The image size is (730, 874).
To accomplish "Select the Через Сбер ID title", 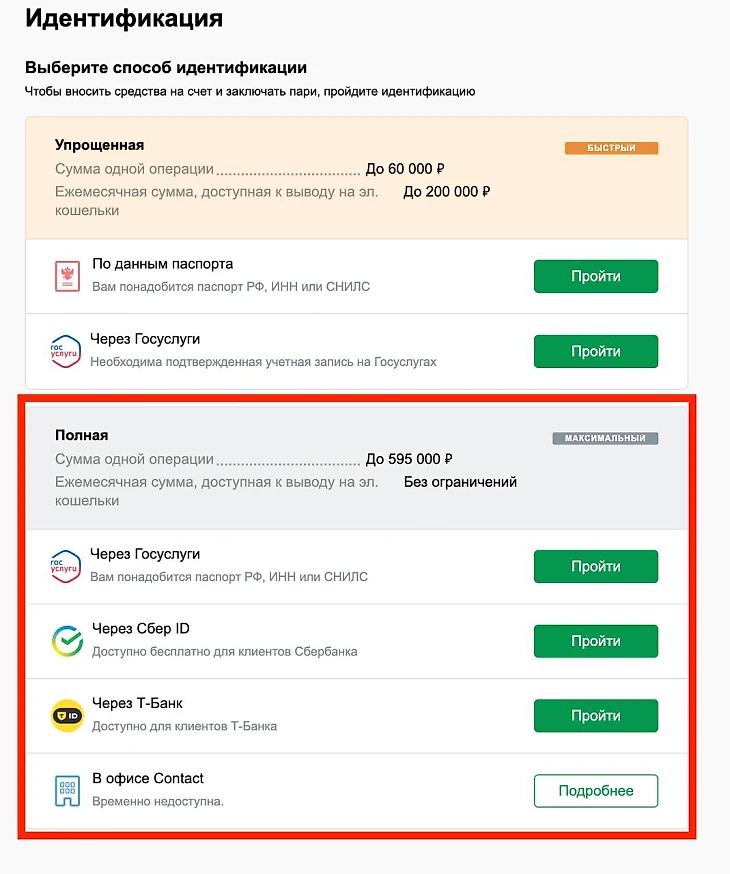I will coord(141,629).
